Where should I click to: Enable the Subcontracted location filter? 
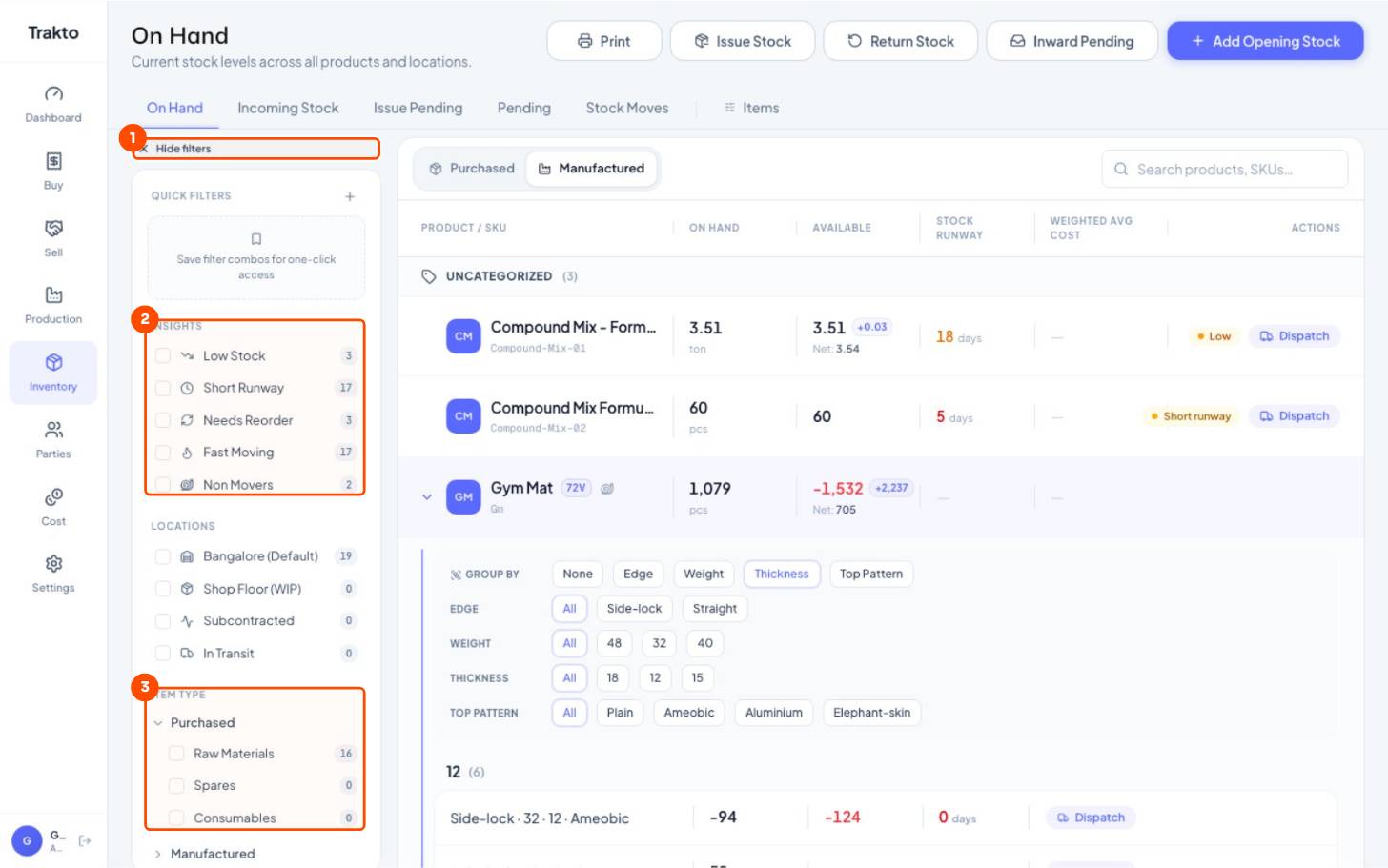pos(163,621)
